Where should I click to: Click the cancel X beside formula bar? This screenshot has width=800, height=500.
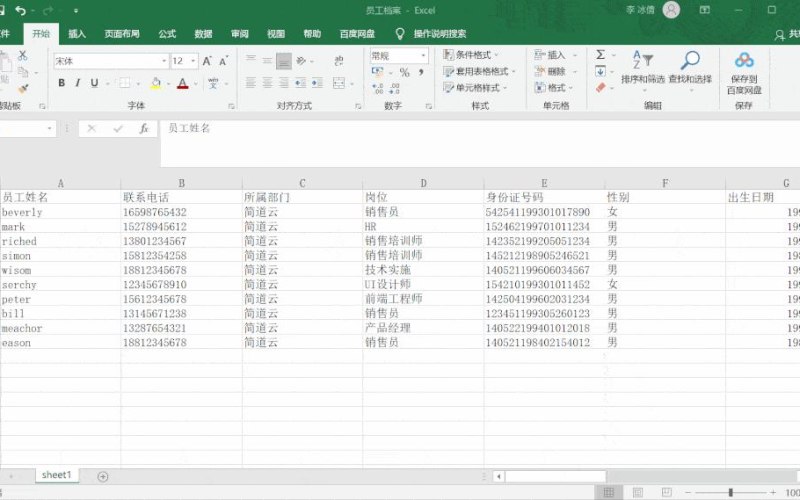point(91,129)
